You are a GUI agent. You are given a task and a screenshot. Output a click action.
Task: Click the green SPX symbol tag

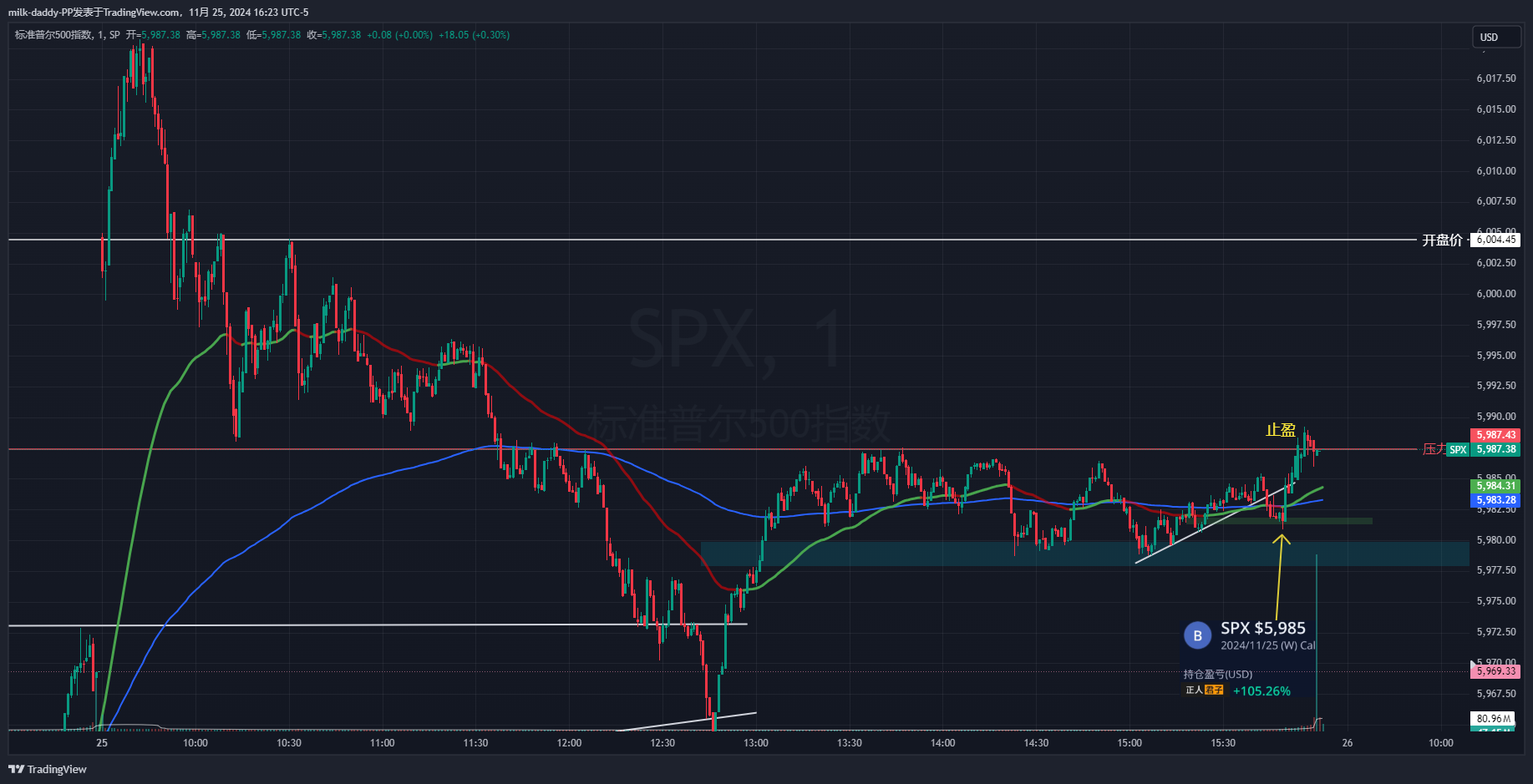[x=1458, y=450]
